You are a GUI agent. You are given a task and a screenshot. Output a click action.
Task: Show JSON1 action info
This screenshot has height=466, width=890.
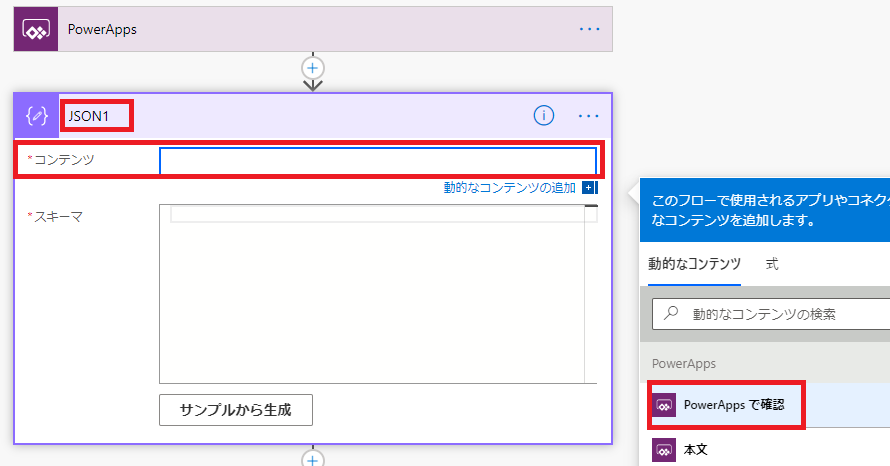click(x=543, y=116)
